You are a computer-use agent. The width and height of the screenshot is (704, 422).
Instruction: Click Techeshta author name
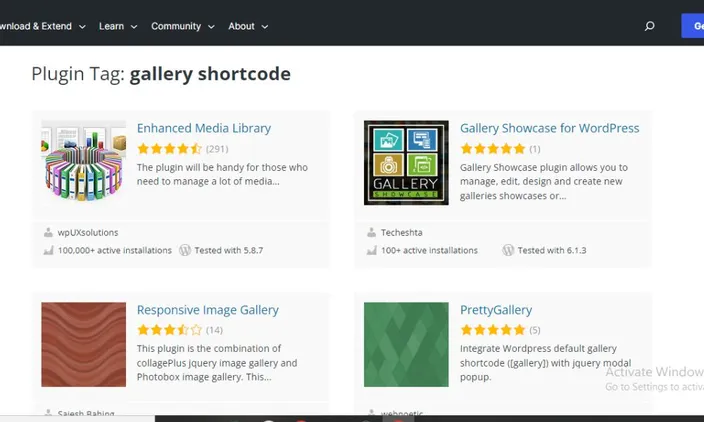pos(402,233)
